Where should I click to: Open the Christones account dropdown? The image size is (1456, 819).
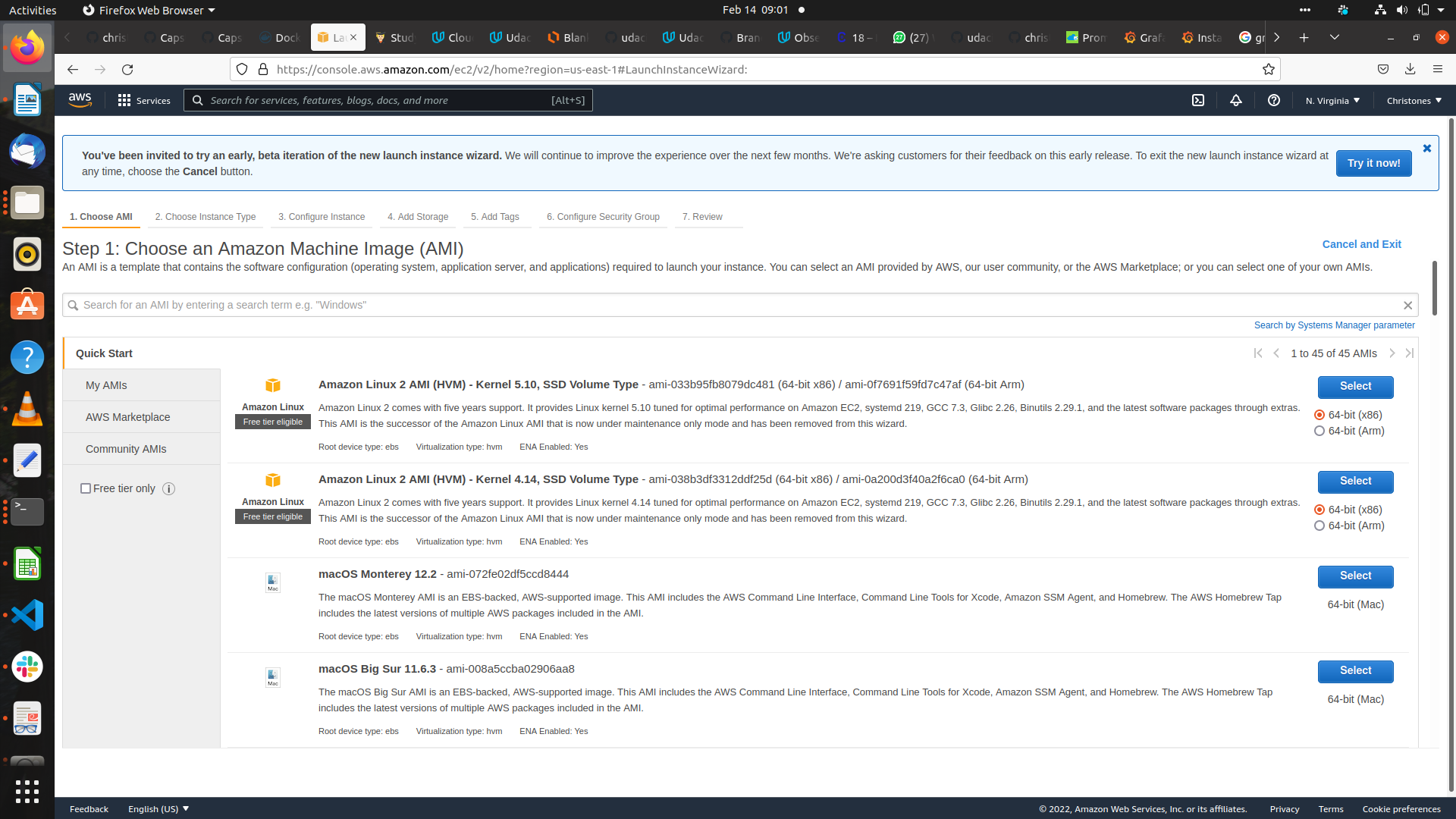coord(1414,101)
